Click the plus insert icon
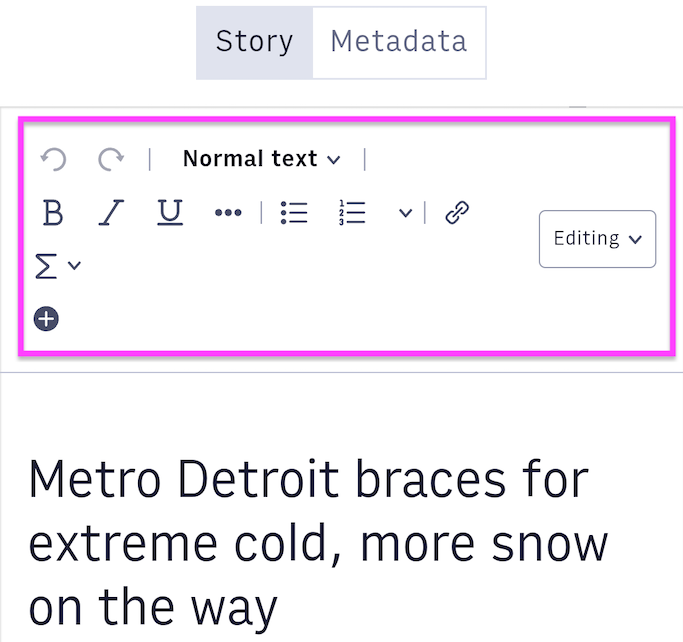Screen dimensions: 683x642 [x=46, y=319]
